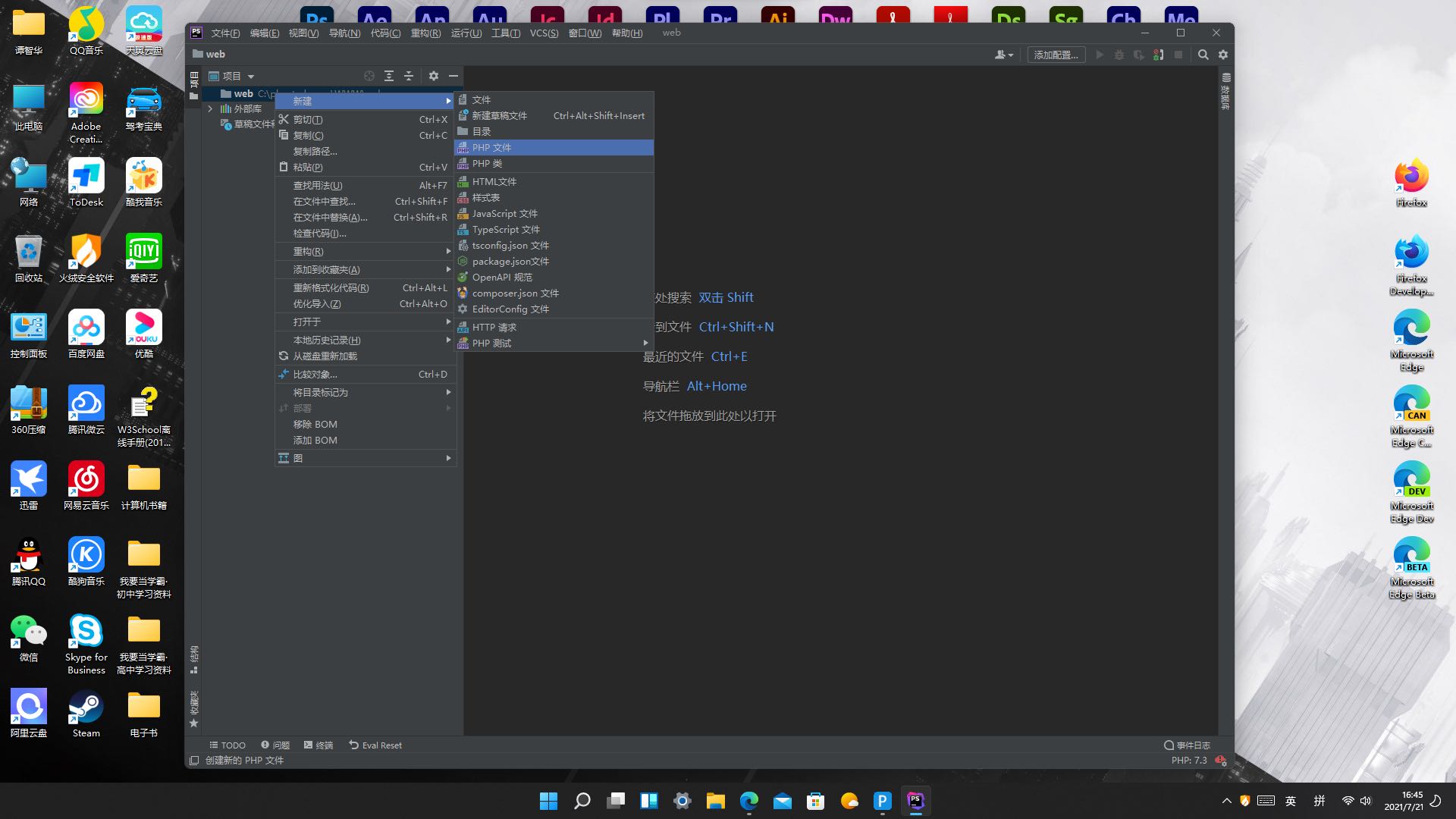Screen dimensions: 1456x819
Task: Click the listen for PHP debug connections icon
Action: click(1158, 55)
